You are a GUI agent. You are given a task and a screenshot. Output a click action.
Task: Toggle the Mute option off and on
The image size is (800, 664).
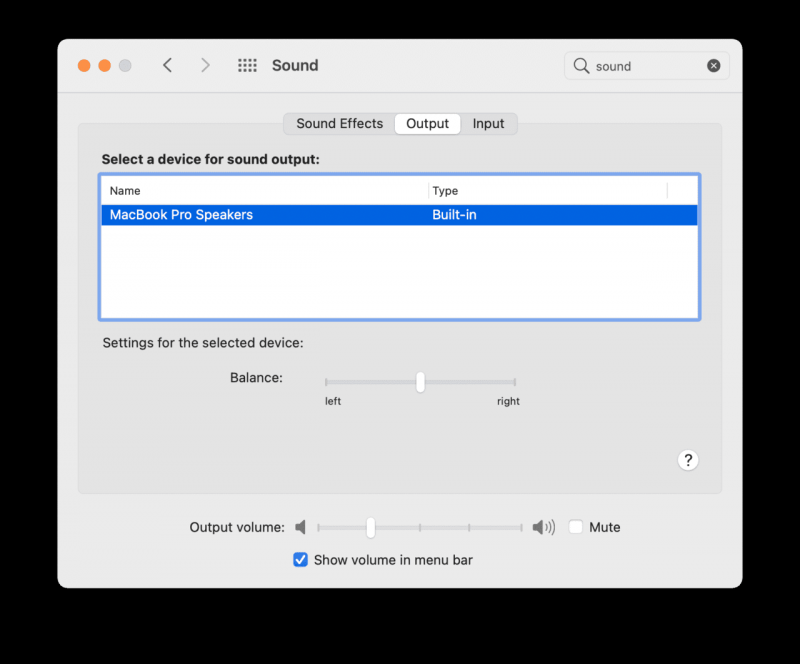point(576,527)
